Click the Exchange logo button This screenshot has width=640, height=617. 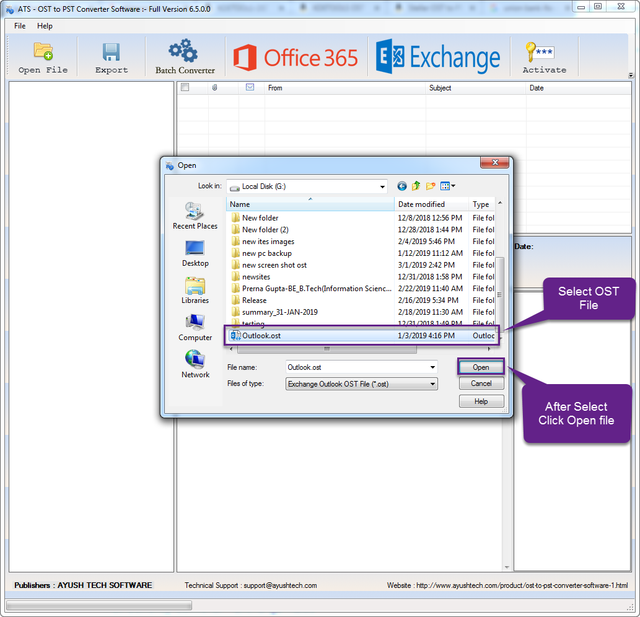pos(438,57)
